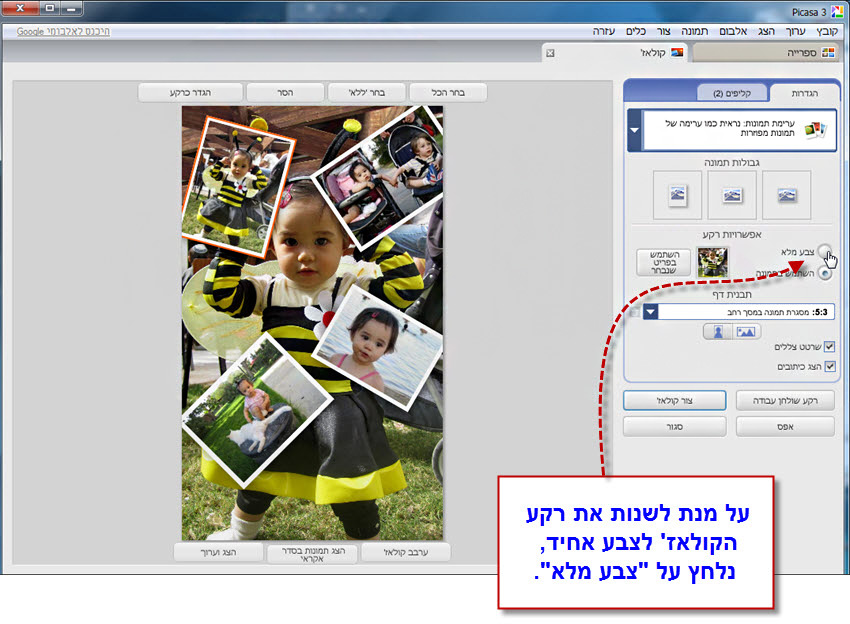Viewport: 850px width, 624px height.
Task: Open the 'אלבום' menu
Action: pyautogui.click(x=733, y=31)
